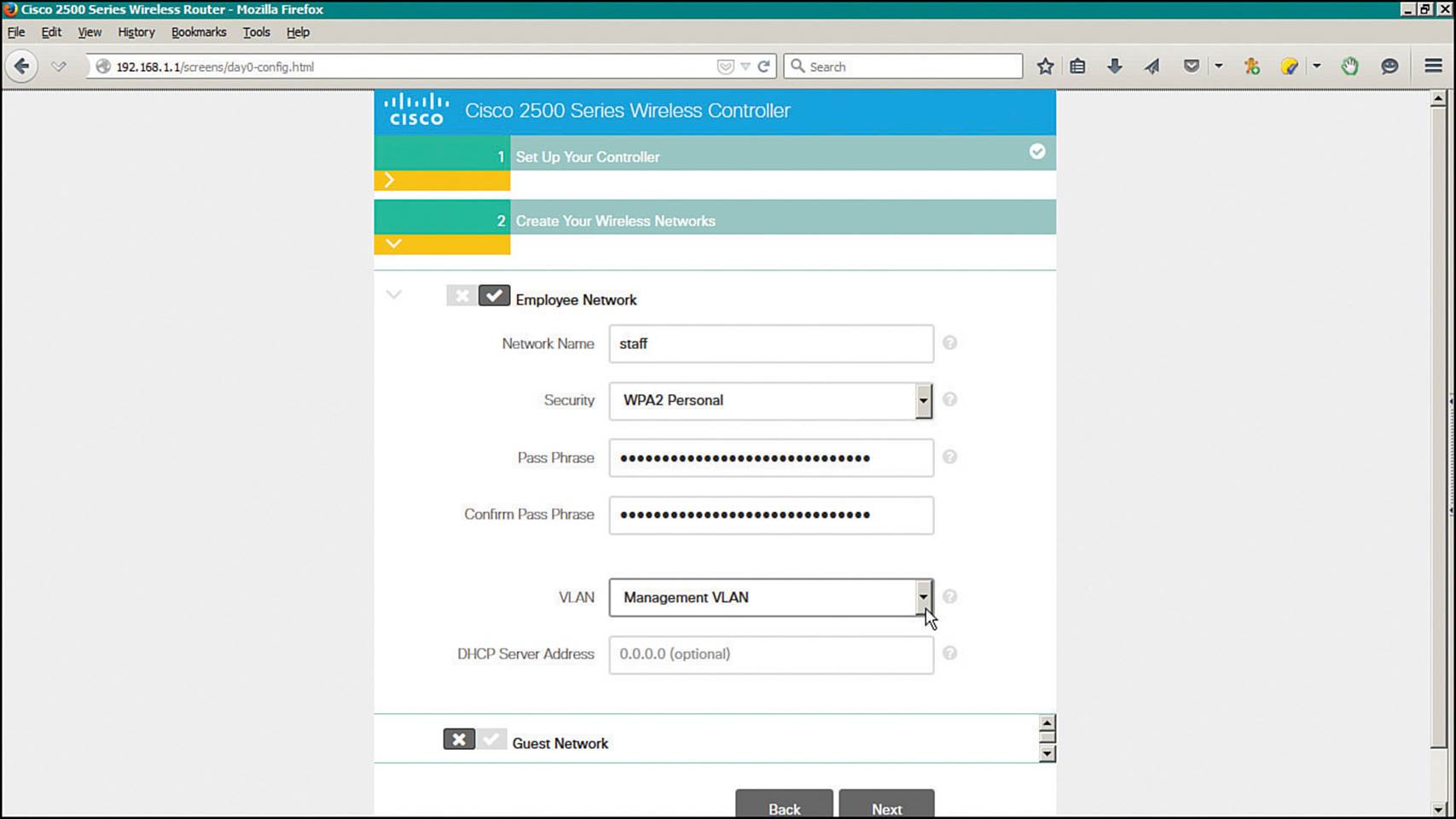The image size is (1456, 819).
Task: Open the Security dropdown showing WPA2 Personal
Action: pos(771,401)
